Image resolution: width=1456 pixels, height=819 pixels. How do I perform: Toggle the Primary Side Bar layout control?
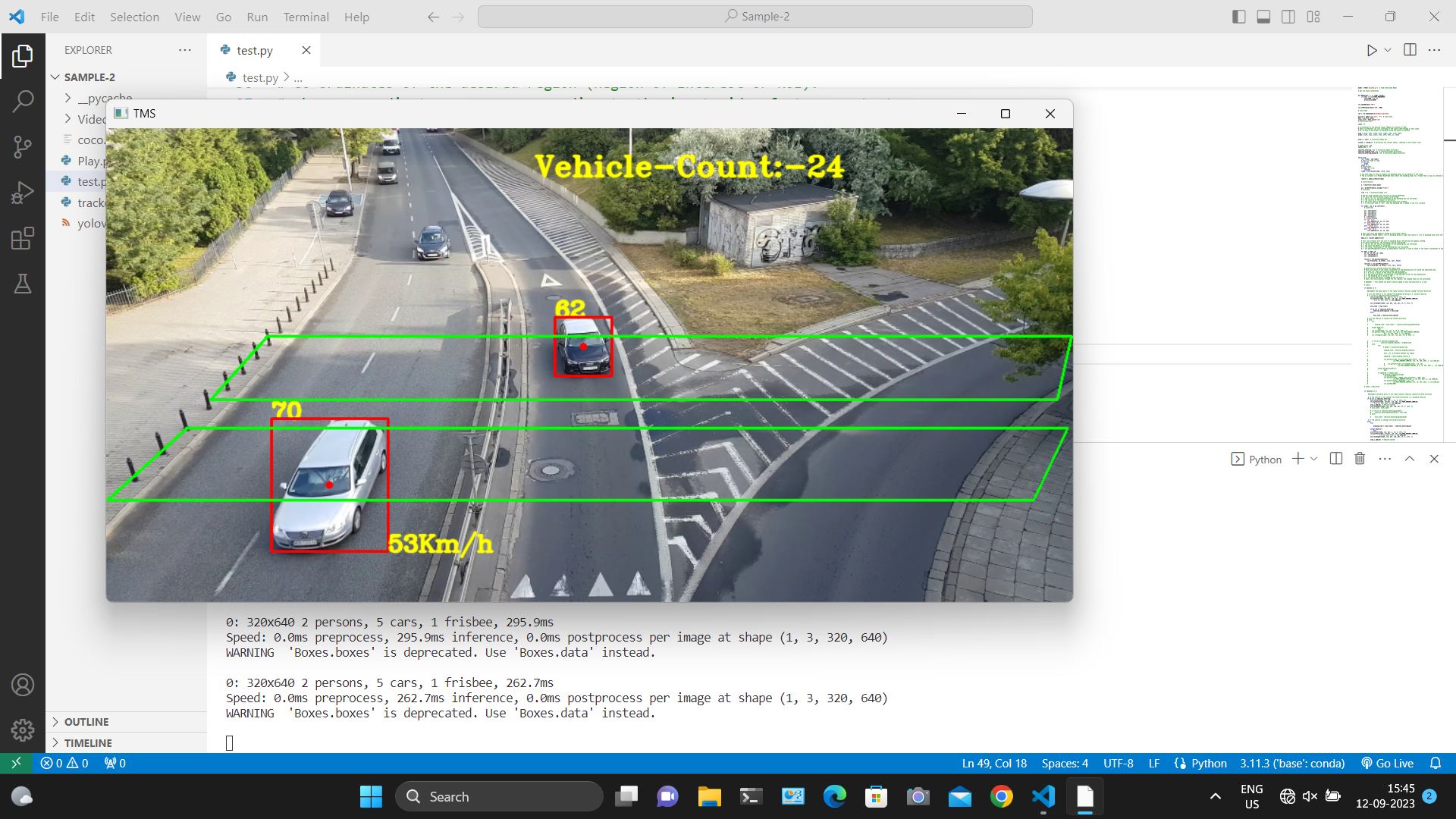click(1238, 16)
